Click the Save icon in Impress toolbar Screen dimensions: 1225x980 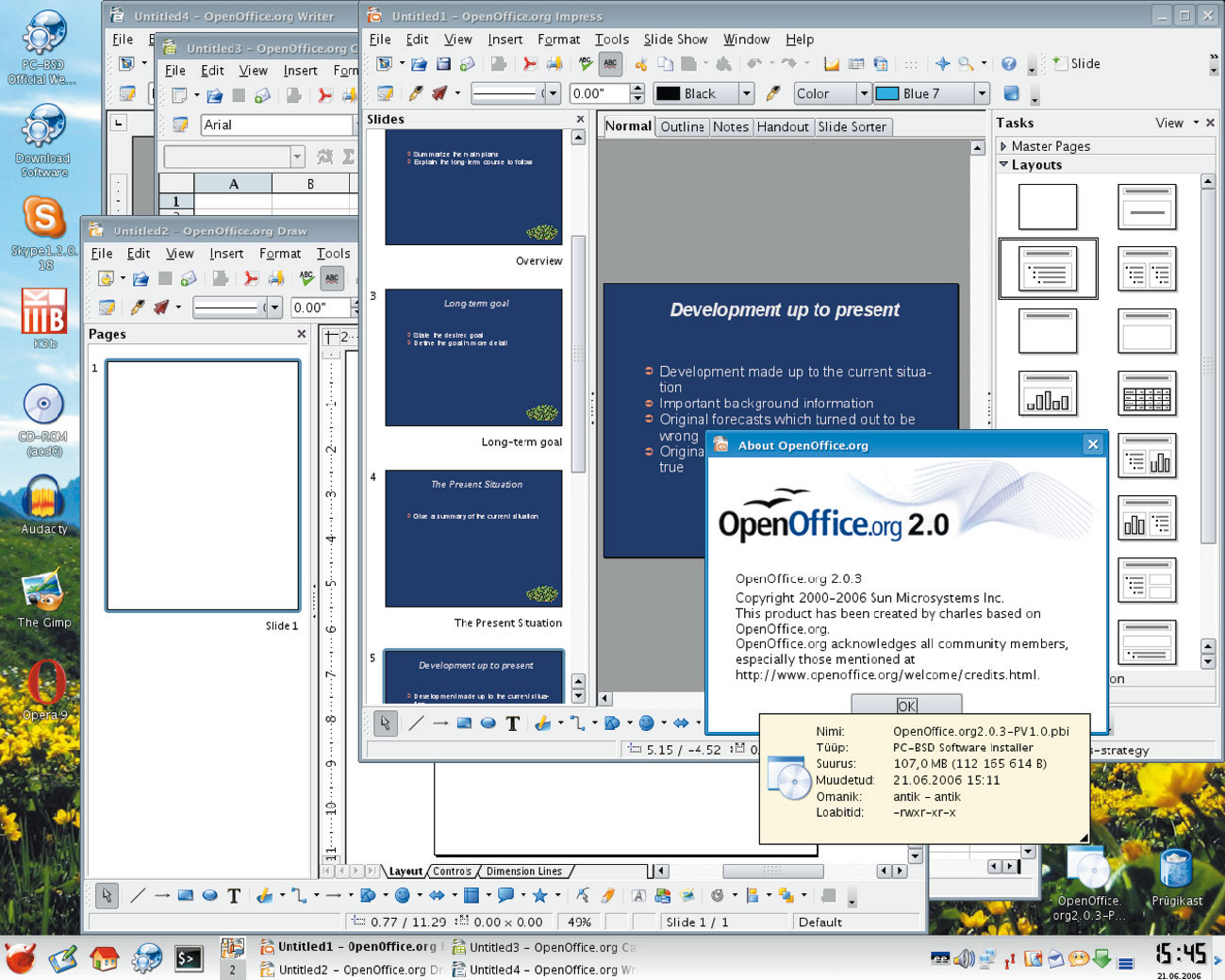(443, 64)
